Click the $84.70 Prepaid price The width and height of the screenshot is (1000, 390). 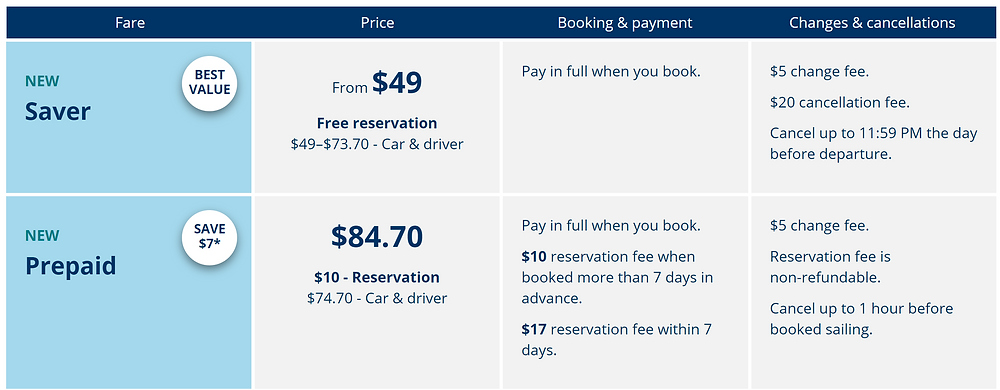(x=377, y=236)
